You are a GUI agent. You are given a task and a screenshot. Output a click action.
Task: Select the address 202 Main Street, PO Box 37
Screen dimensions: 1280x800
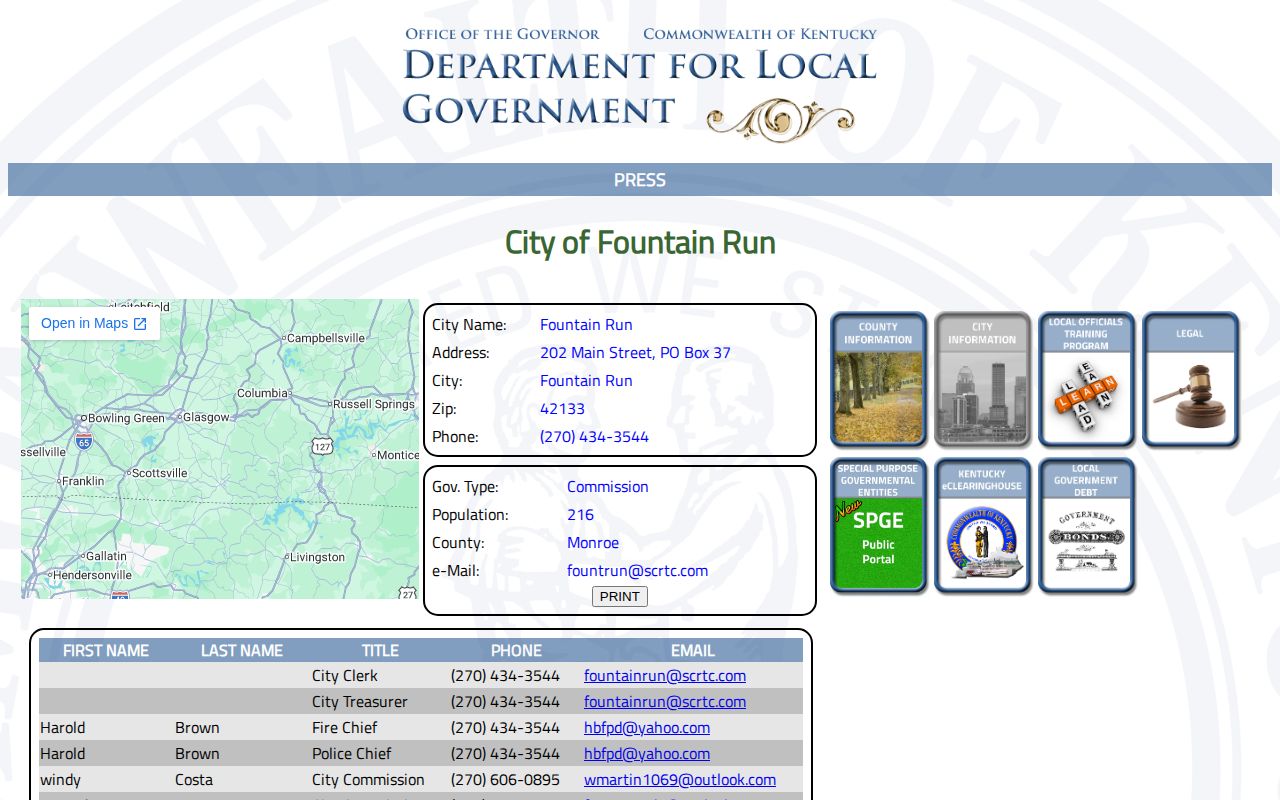(x=635, y=353)
